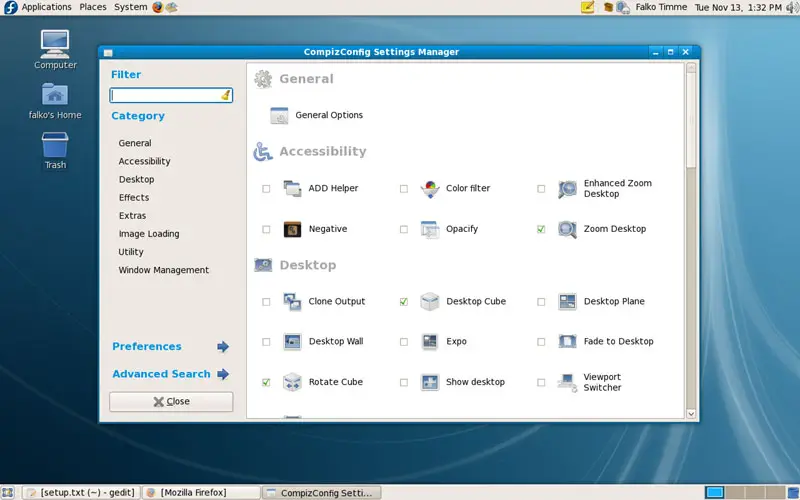The height and width of the screenshot is (500, 800).
Task: Click the Falko Timme user name in the panel
Action: [x=661, y=7]
